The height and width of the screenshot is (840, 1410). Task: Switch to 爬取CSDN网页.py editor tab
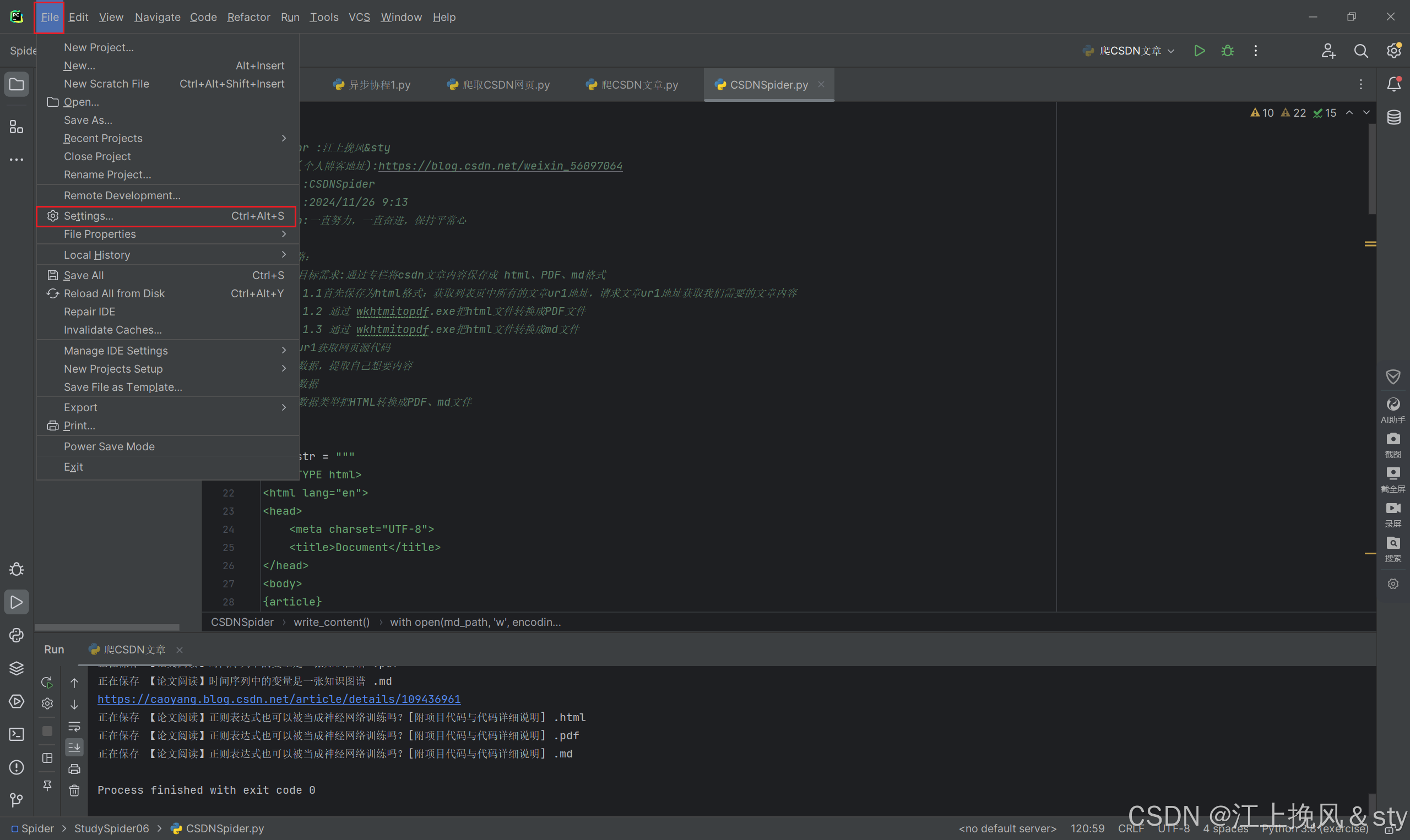pyautogui.click(x=498, y=85)
